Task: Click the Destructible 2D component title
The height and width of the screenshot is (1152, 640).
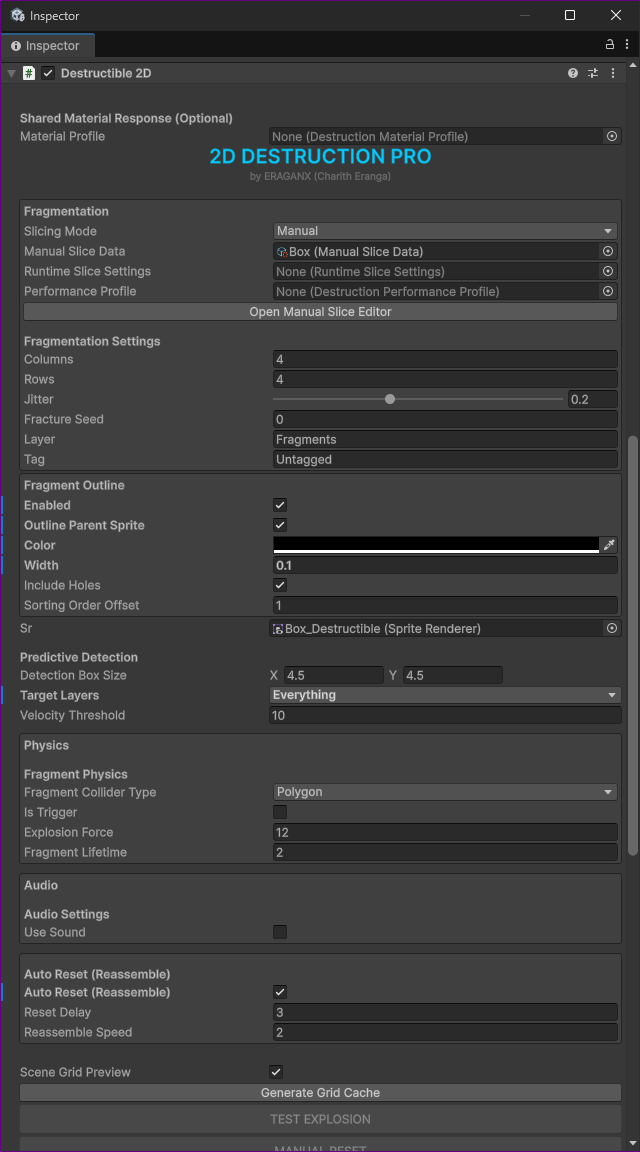Action: pos(106,73)
